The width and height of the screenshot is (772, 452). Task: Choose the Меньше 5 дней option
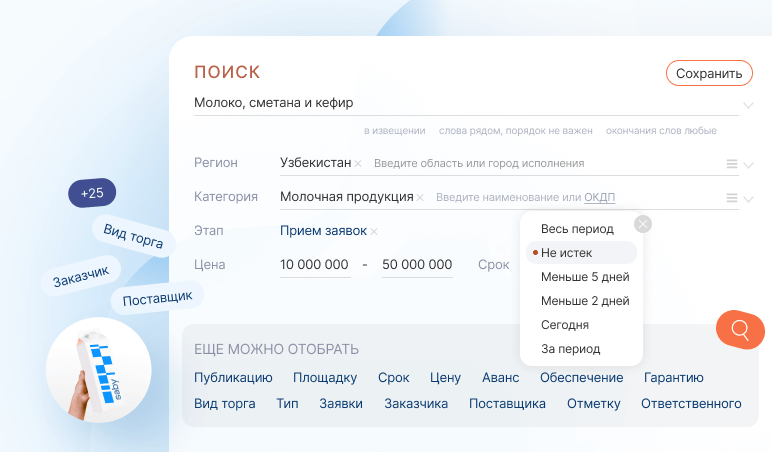(585, 277)
